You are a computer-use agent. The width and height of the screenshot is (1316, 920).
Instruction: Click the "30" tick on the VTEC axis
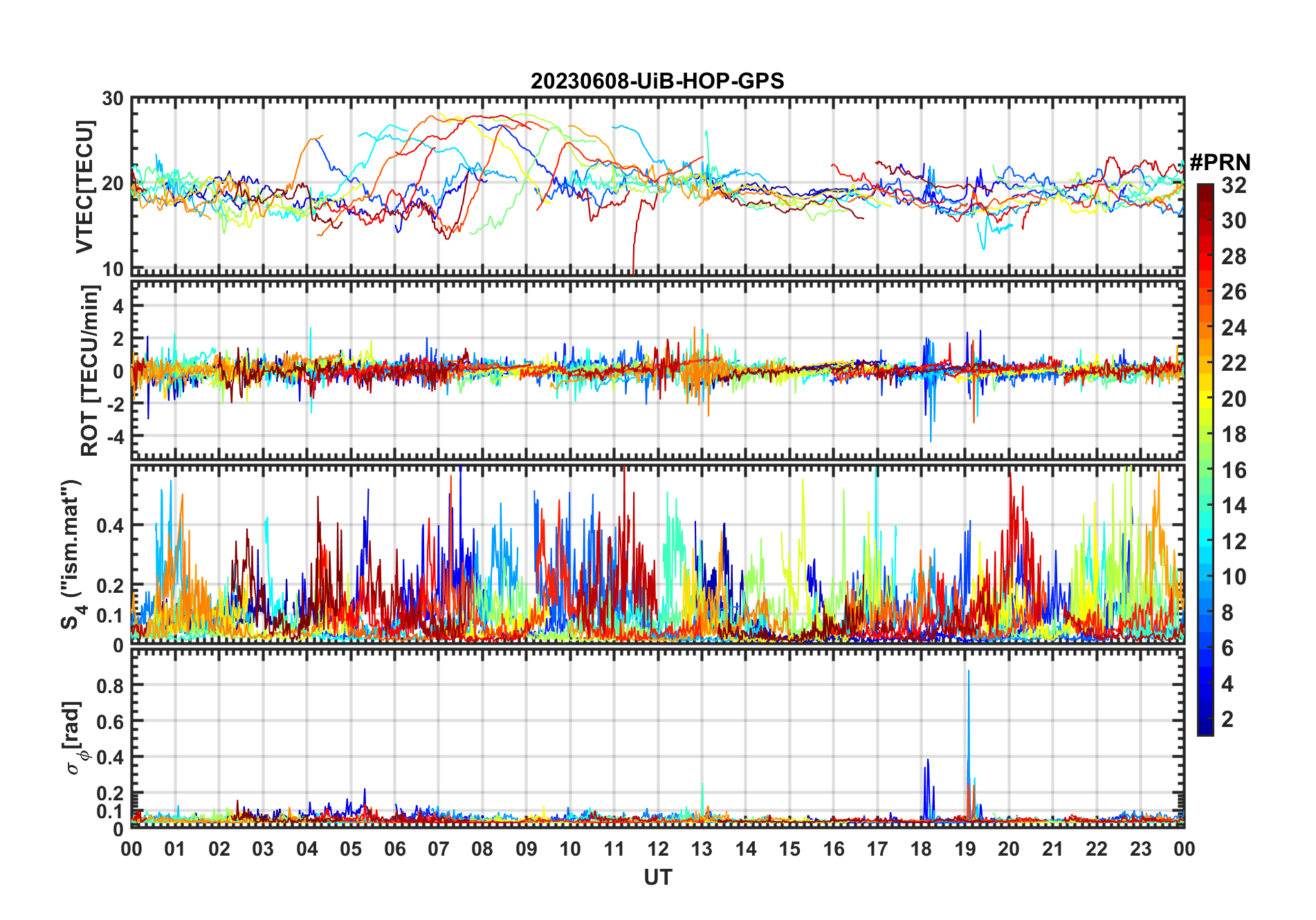click(113, 99)
